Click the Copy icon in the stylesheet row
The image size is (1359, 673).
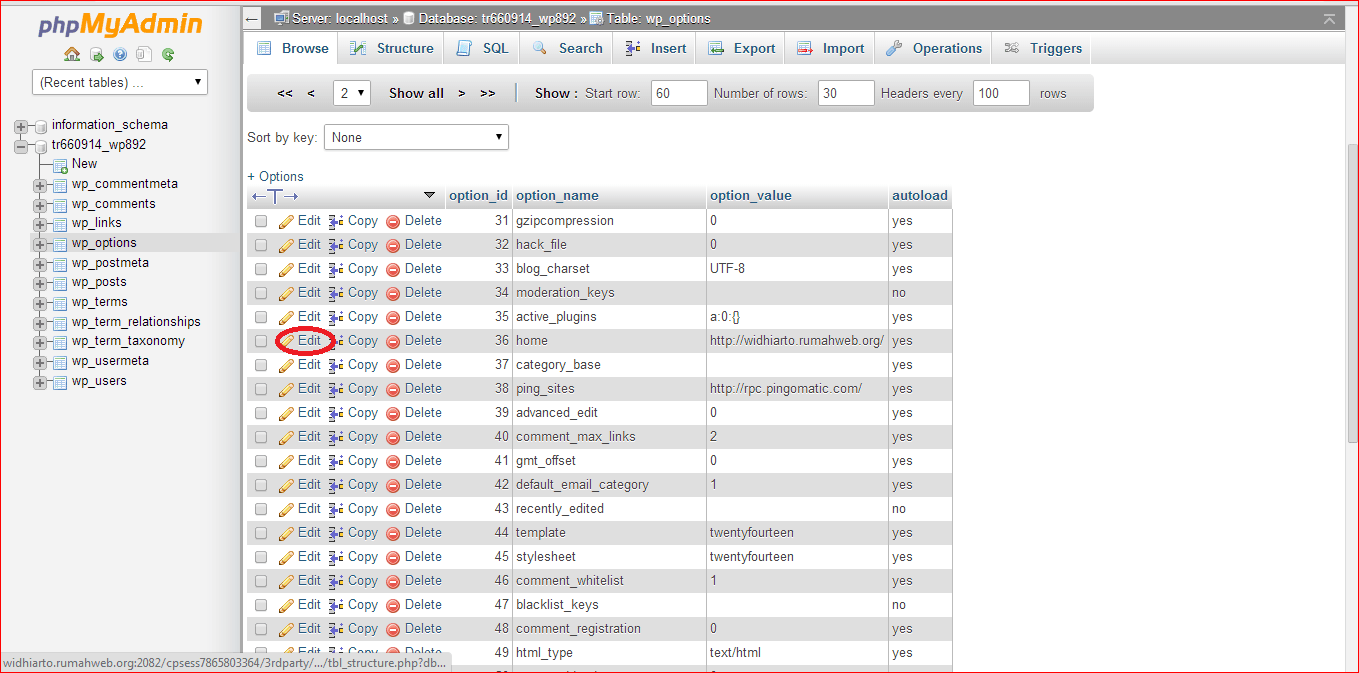336,557
